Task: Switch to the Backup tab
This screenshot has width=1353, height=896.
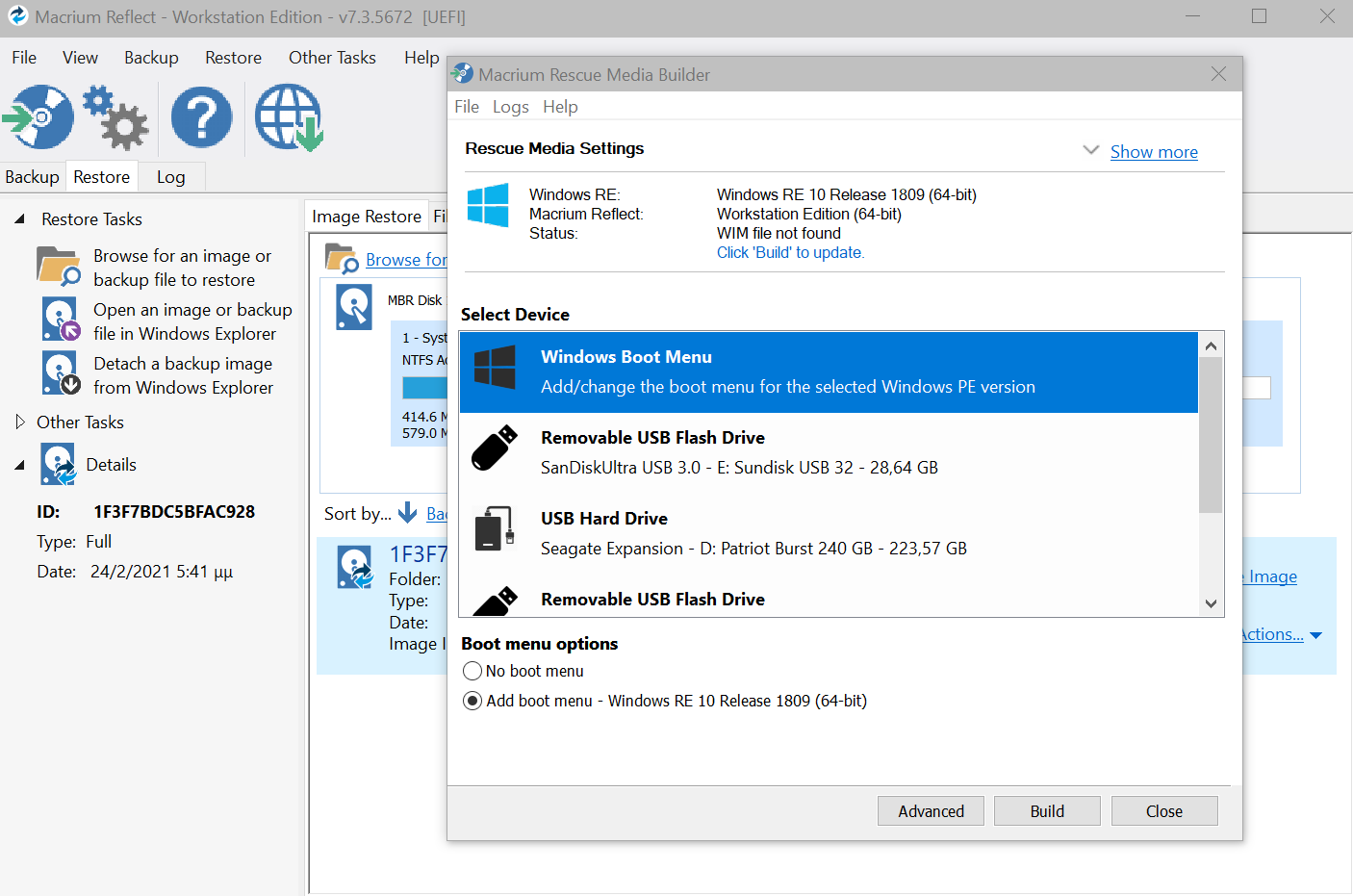Action: (x=32, y=177)
